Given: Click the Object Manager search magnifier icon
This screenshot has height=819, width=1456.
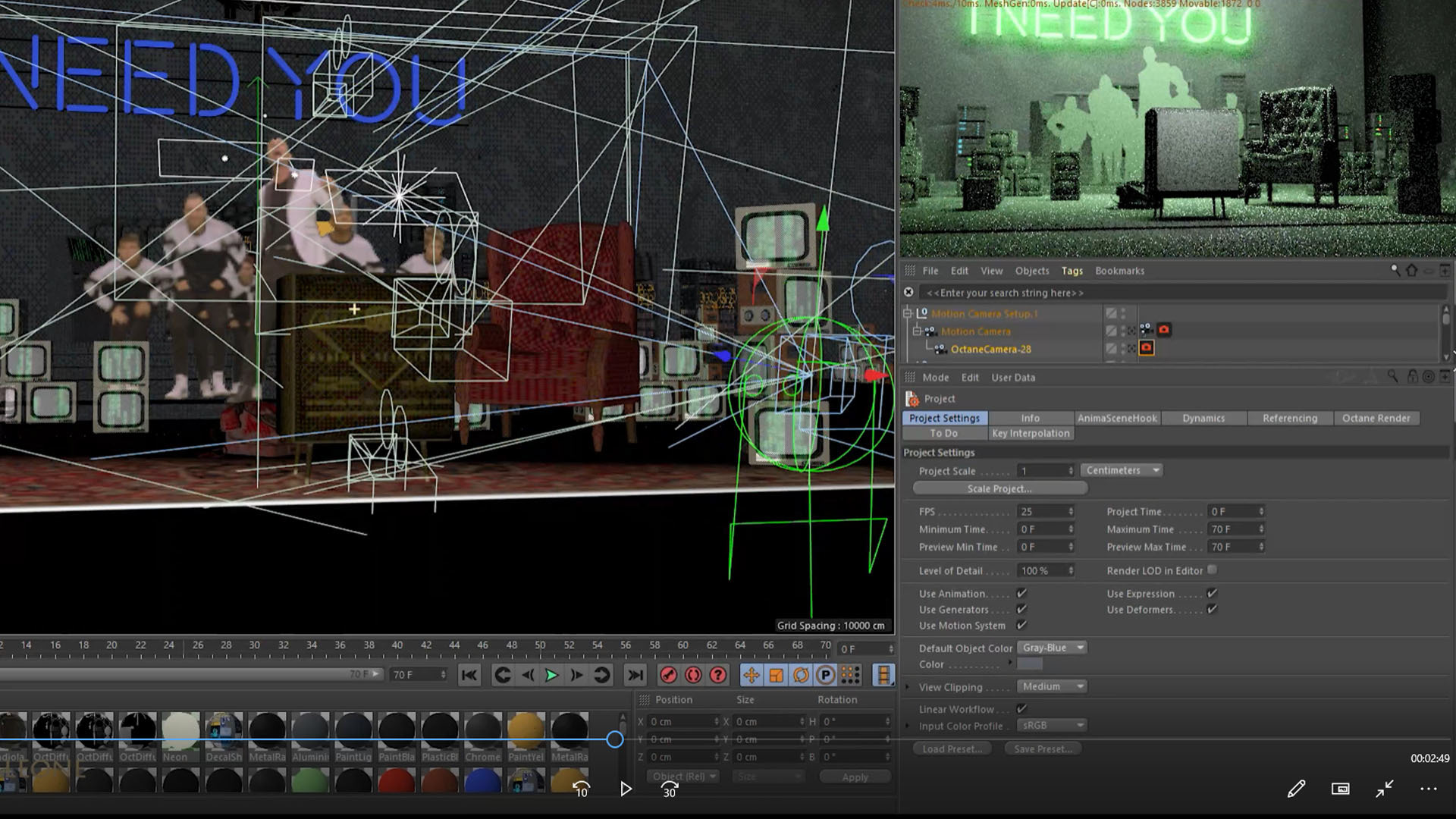Looking at the screenshot, I should pyautogui.click(x=1395, y=270).
